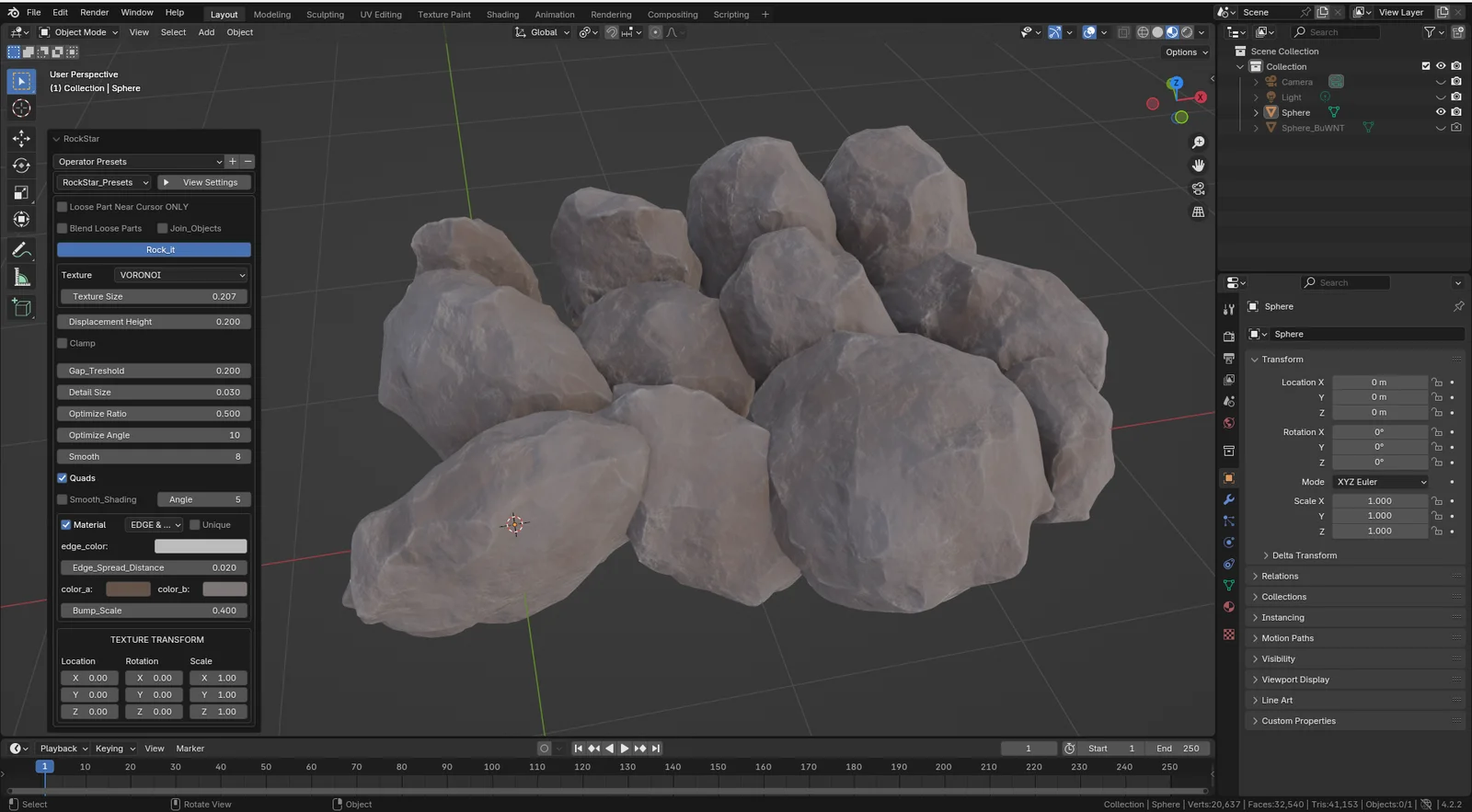Play the animation forward
This screenshot has width=1472, height=812.
tap(625, 749)
